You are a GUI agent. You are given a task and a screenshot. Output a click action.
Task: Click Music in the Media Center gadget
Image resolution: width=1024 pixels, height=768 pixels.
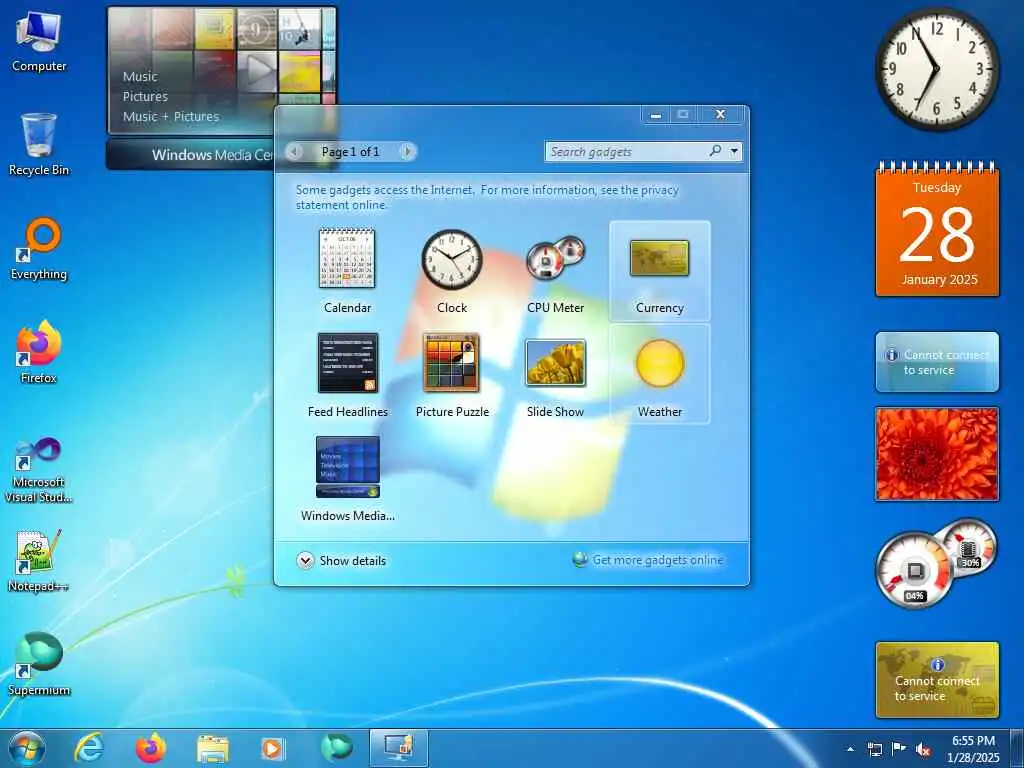pos(140,76)
